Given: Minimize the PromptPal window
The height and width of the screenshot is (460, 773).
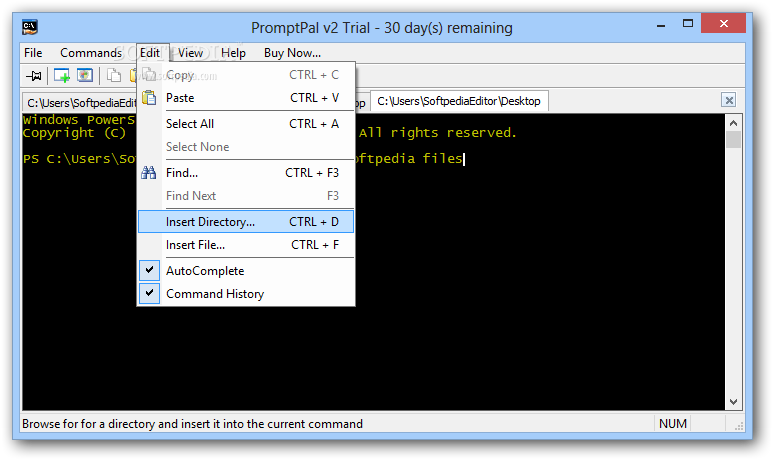Looking at the screenshot, I should [661, 24].
